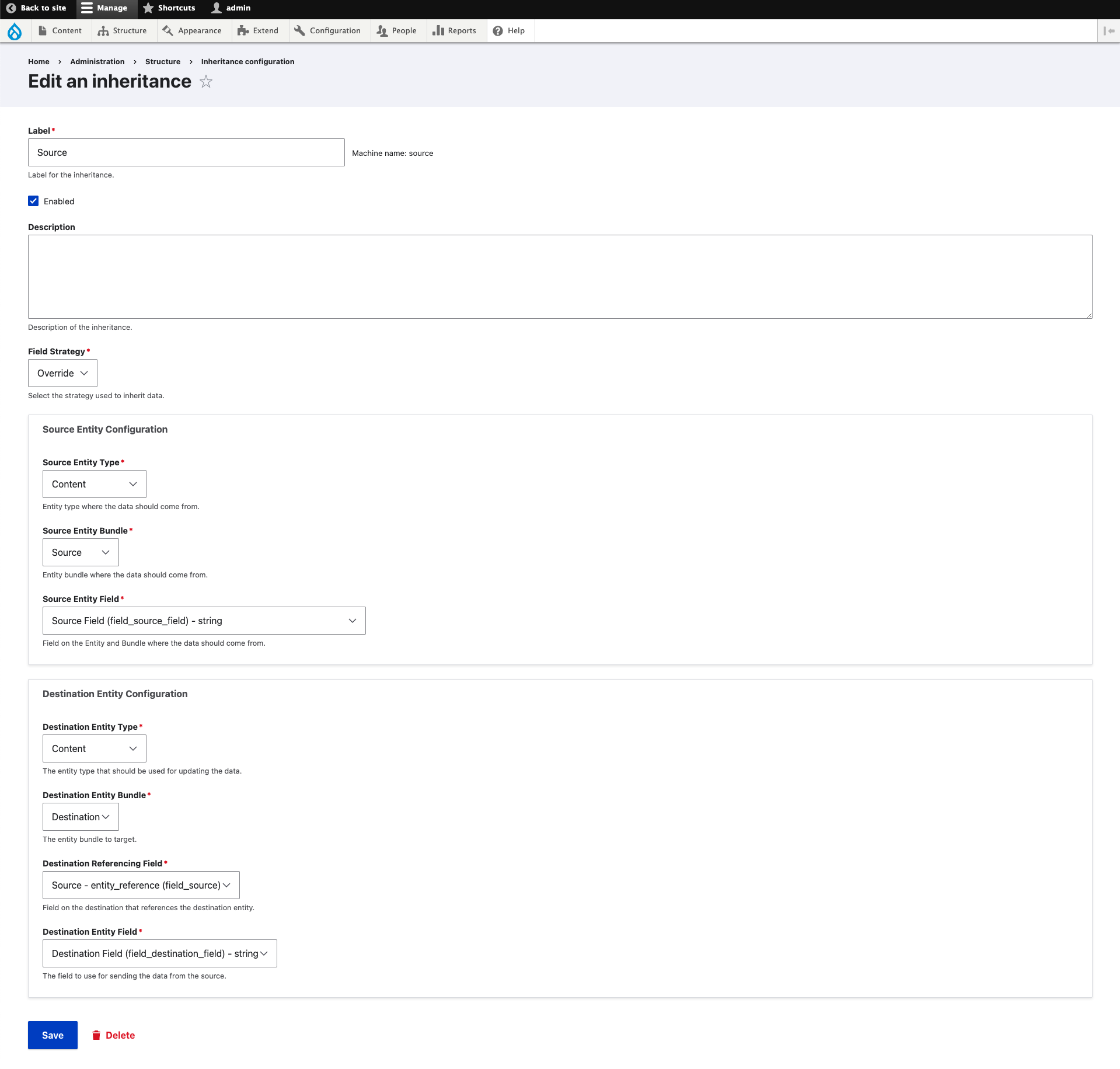Open the Destination Referencing Field dropdown
This screenshot has width=1120, height=1069.
click(x=141, y=885)
